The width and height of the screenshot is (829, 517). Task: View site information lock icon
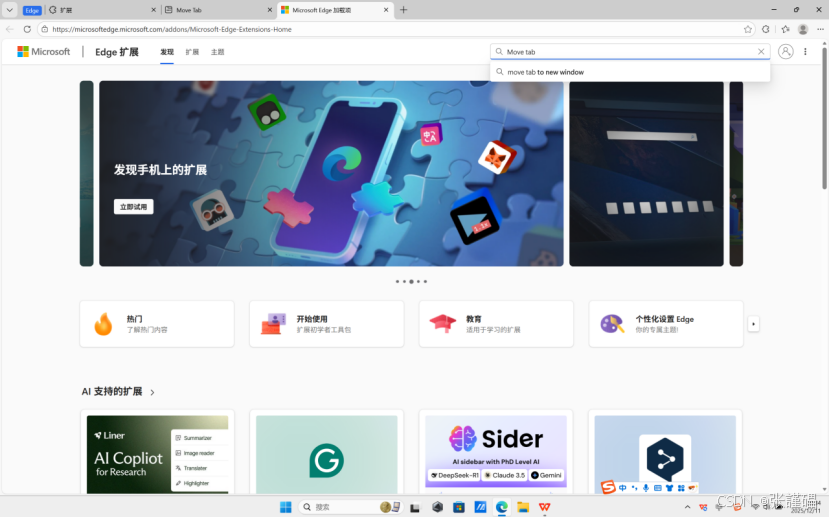(45, 29)
